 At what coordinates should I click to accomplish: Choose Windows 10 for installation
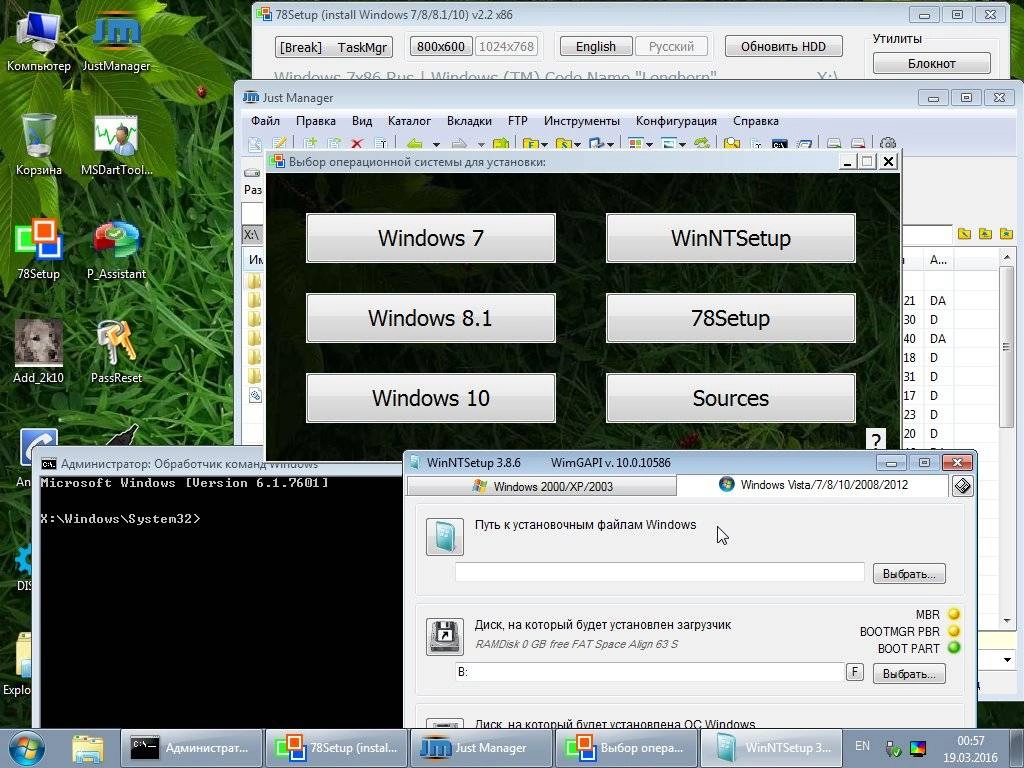tap(430, 398)
